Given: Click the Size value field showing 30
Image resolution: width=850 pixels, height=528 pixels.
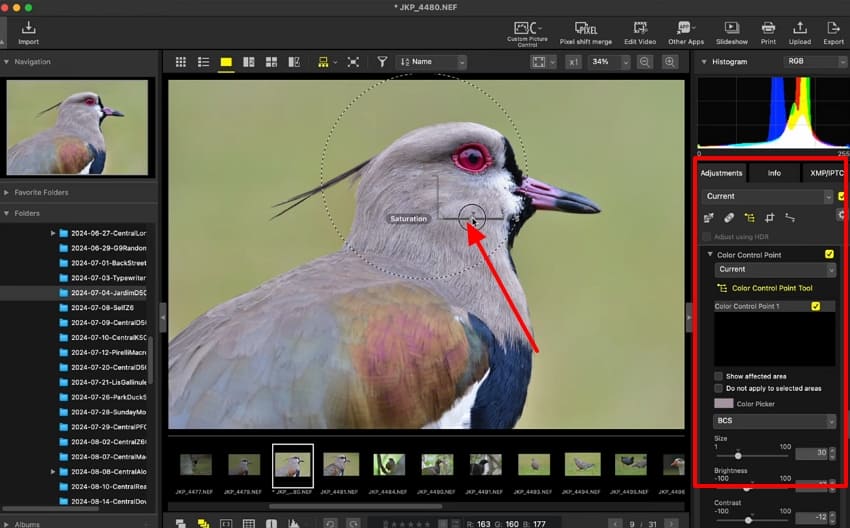Looking at the screenshot, I should [x=811, y=453].
